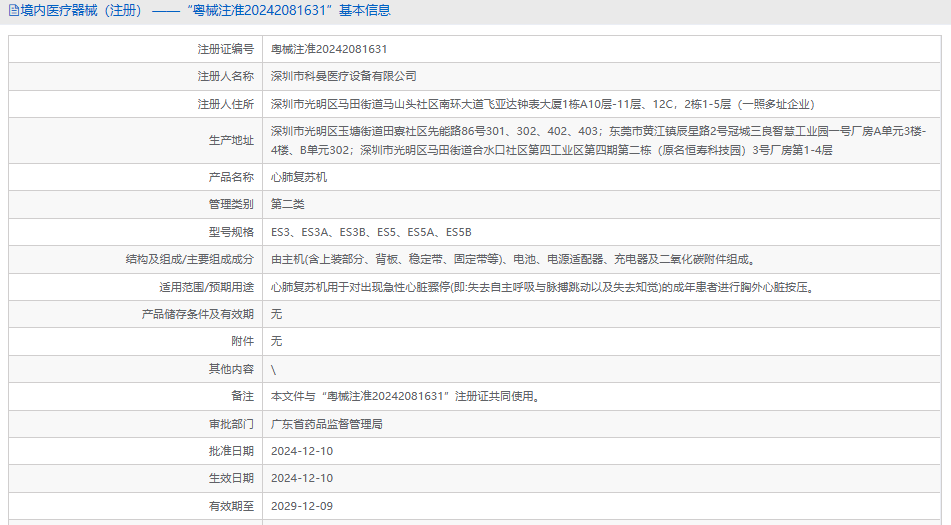Select the 2024-12-10 value in 批准日期 row
The width and height of the screenshot is (951, 525).
(302, 451)
